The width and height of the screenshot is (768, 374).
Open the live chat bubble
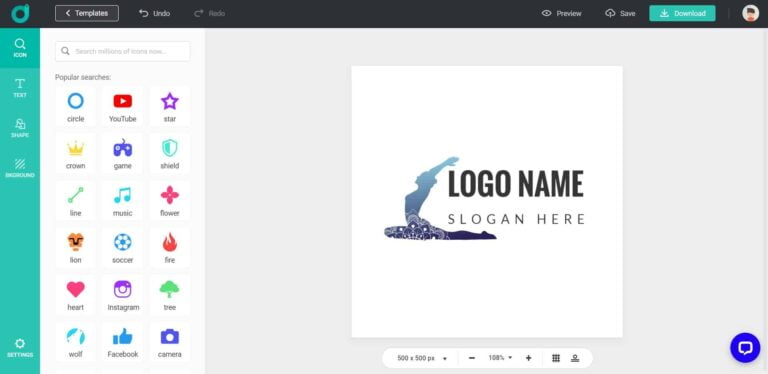coord(745,348)
